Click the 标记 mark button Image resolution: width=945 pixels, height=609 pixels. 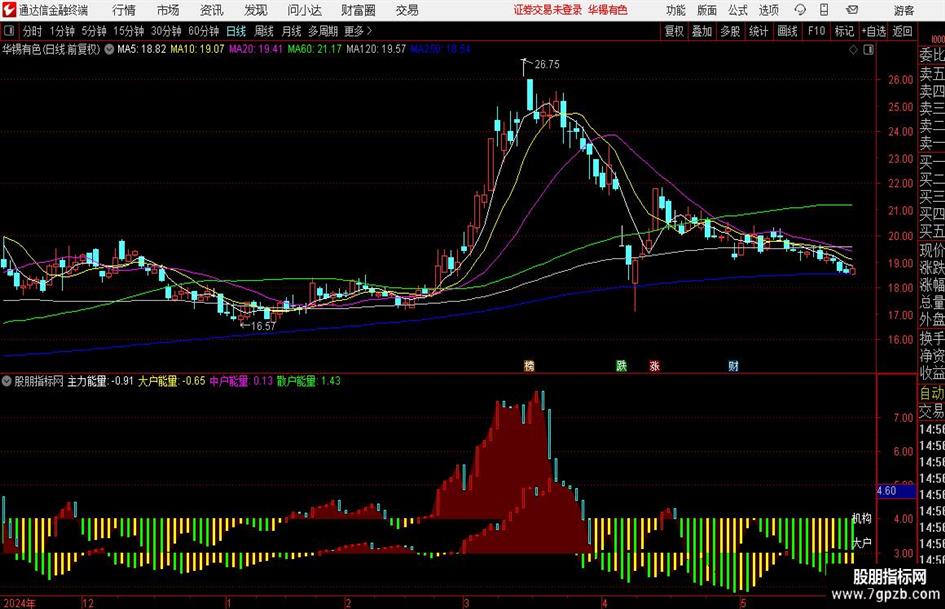coord(844,31)
